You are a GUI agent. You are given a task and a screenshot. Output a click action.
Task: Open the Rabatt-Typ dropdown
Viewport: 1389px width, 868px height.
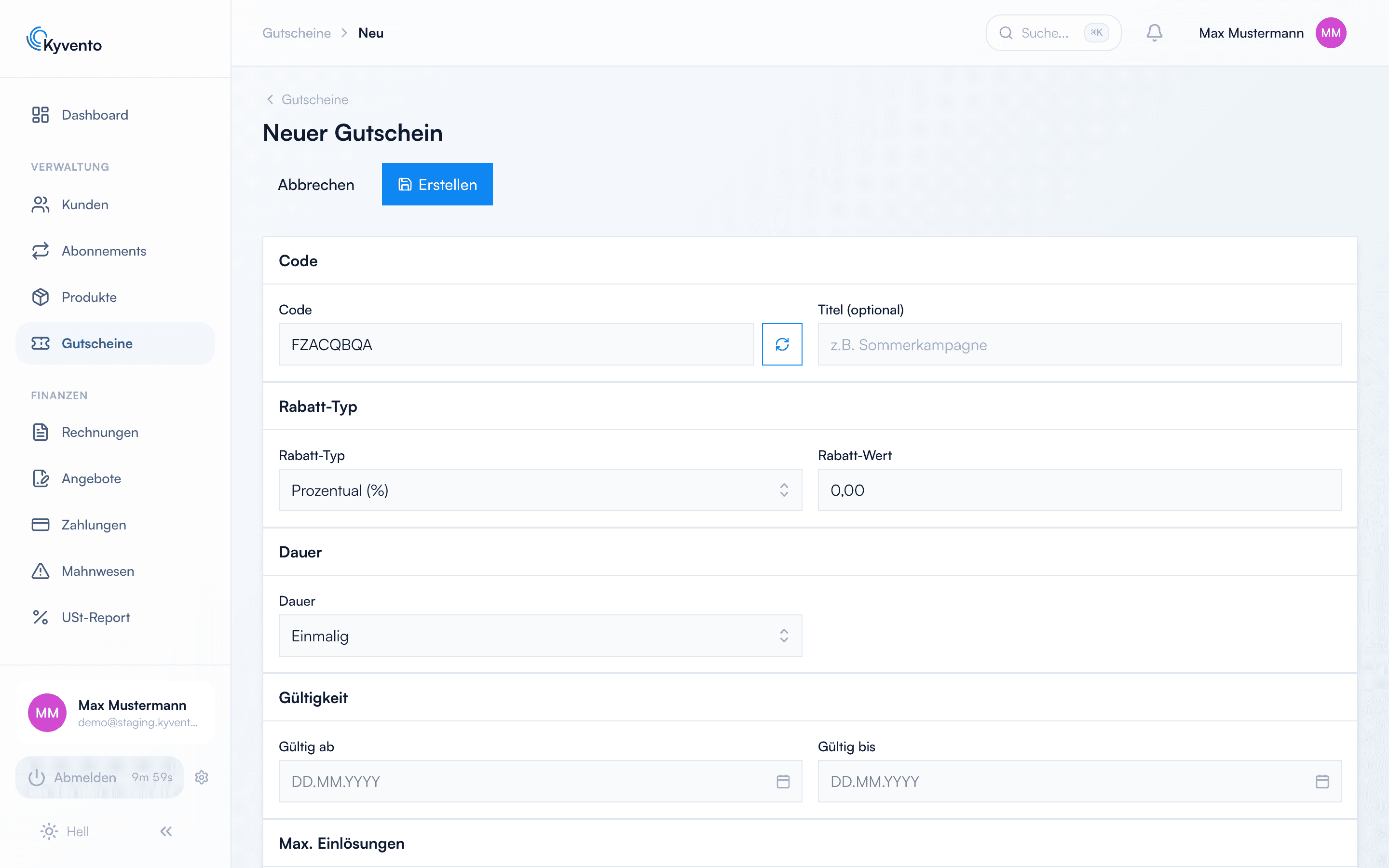click(x=540, y=490)
